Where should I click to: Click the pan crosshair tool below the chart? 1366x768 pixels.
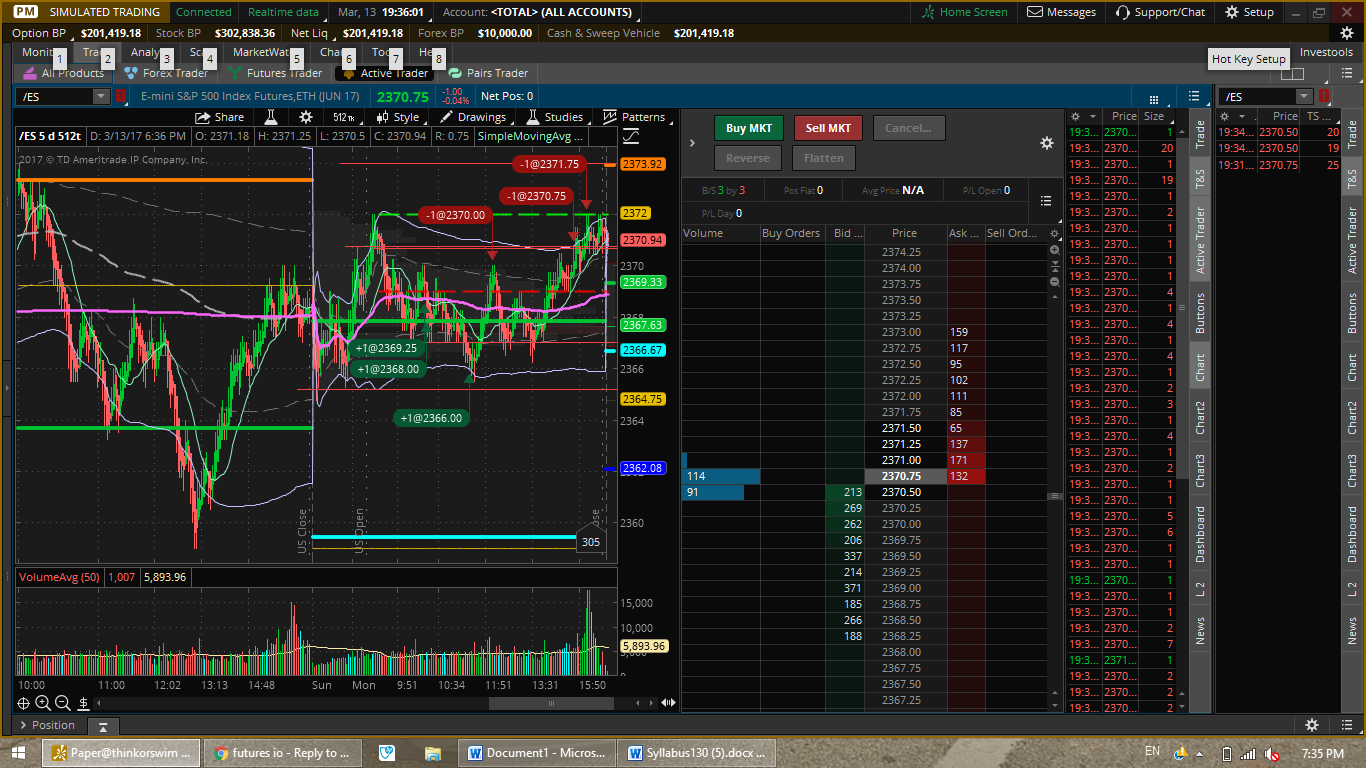(x=23, y=703)
